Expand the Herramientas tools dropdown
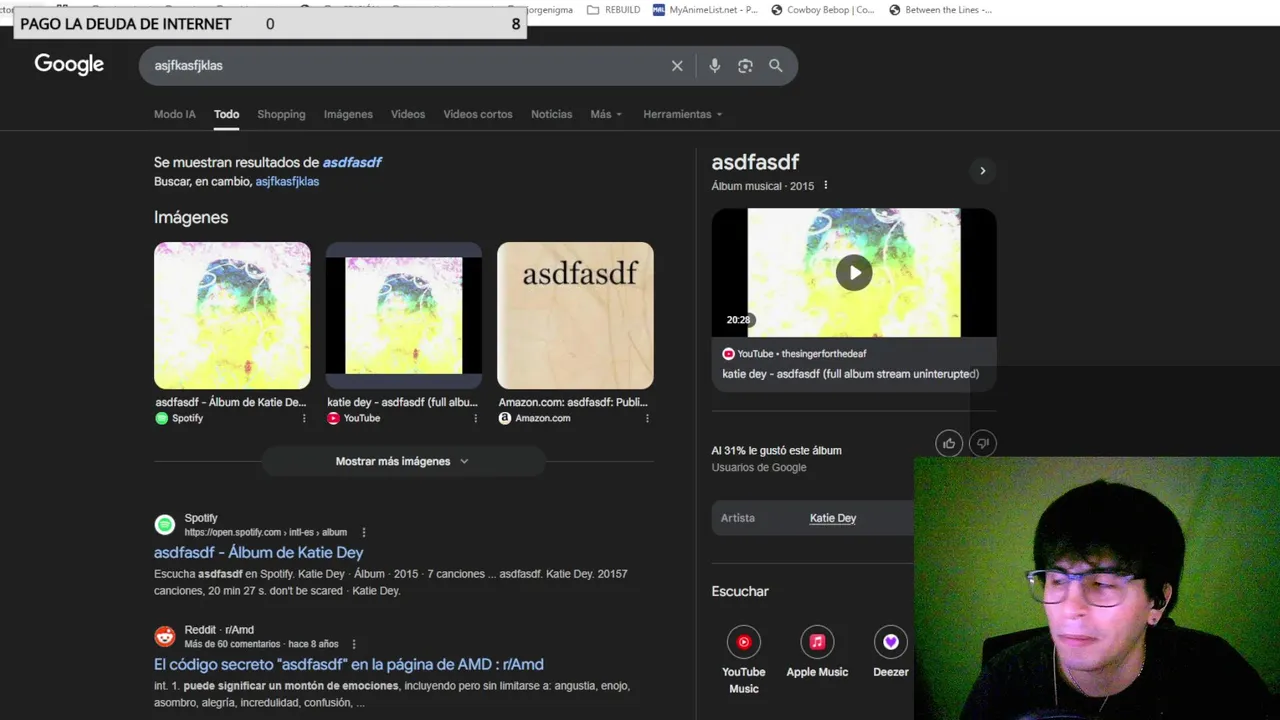Viewport: 1280px width, 720px height. pyautogui.click(x=683, y=114)
